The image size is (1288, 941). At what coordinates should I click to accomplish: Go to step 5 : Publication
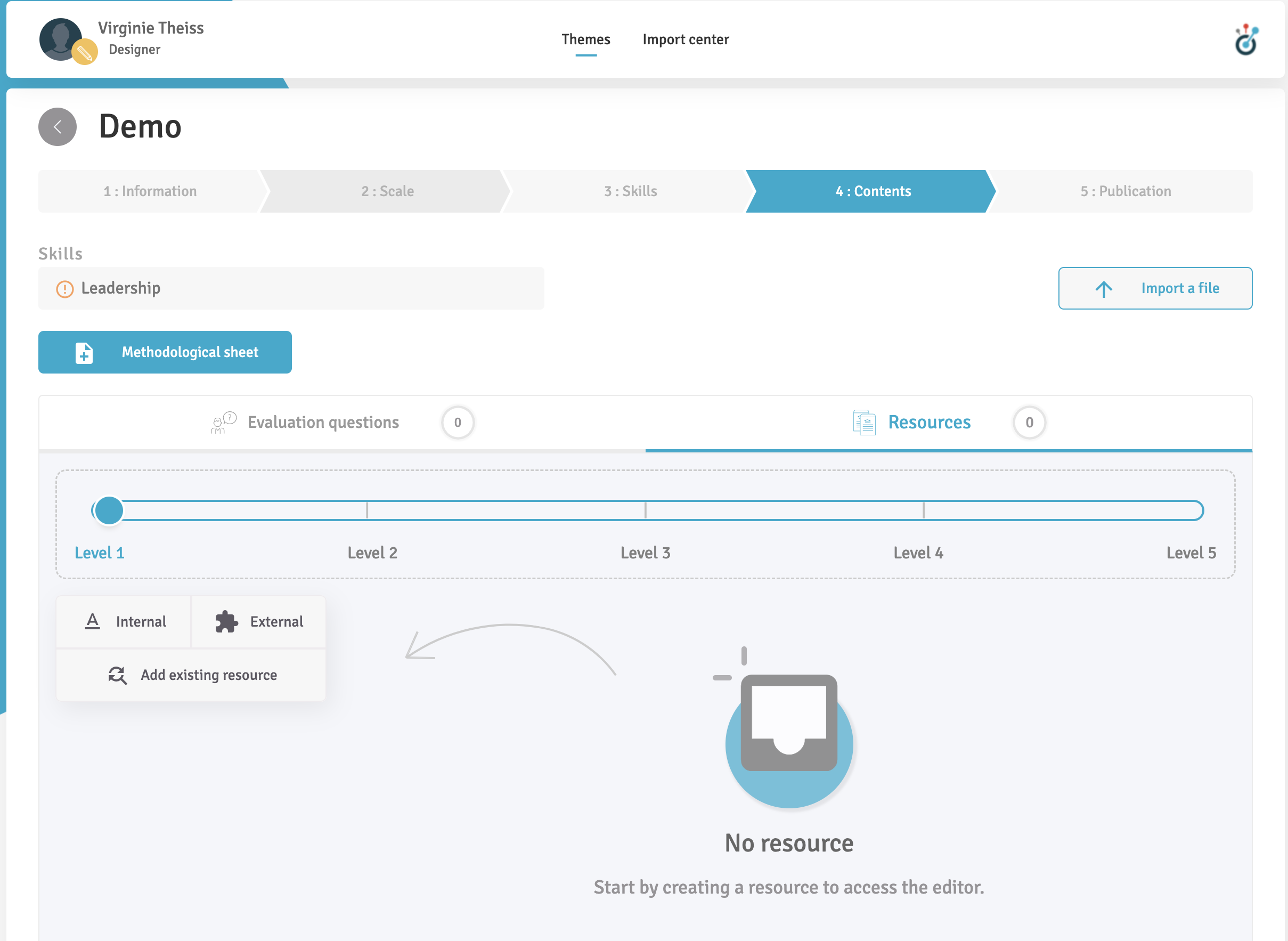point(1125,191)
